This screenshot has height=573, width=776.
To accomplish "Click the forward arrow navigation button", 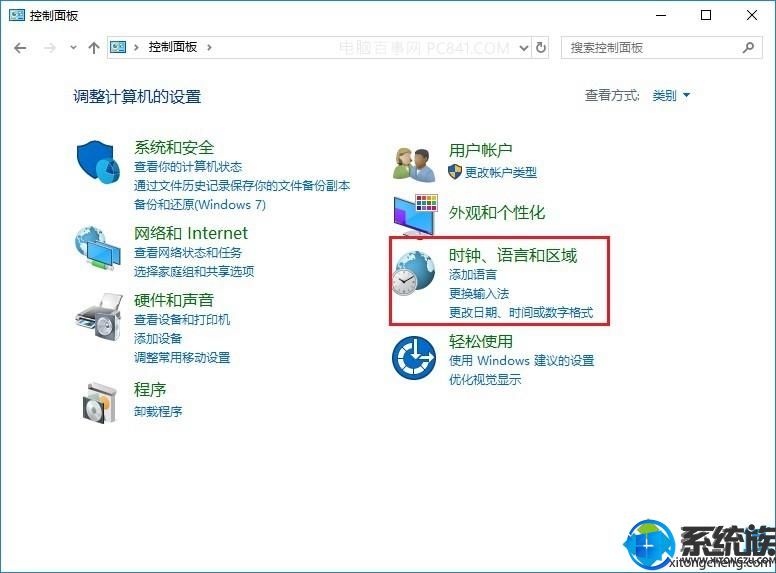I will coord(49,48).
